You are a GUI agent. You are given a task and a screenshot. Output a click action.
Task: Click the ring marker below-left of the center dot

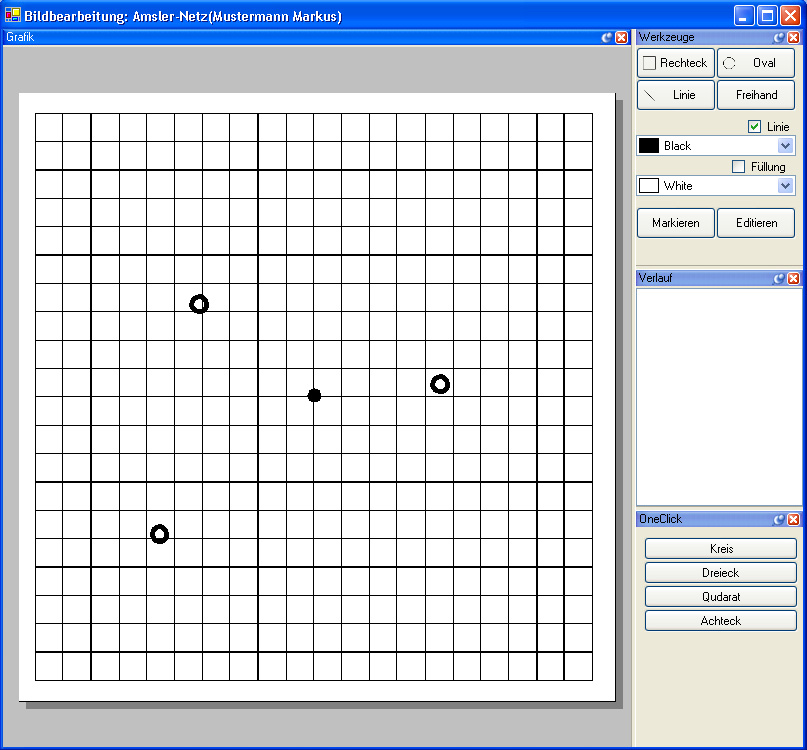[x=160, y=534]
